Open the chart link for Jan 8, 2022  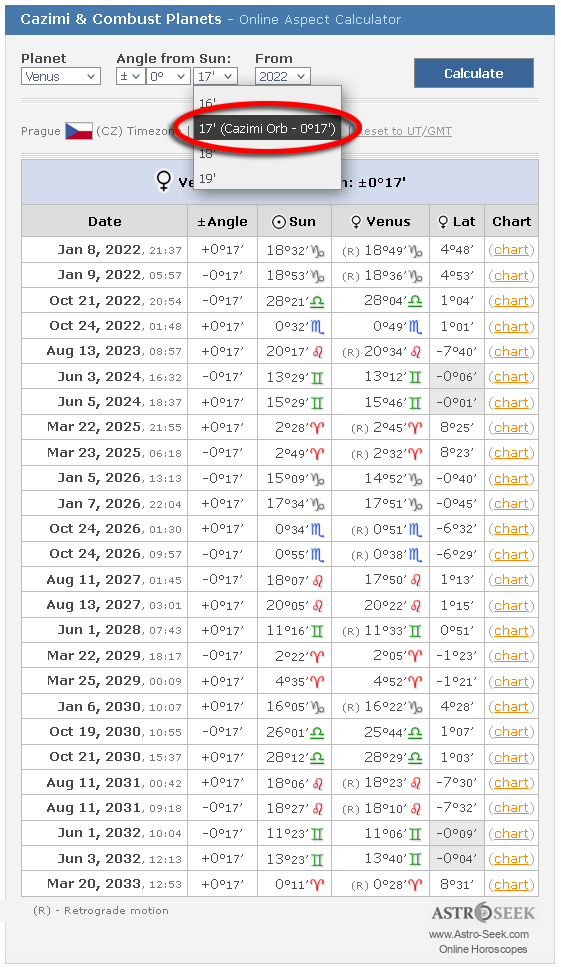511,250
